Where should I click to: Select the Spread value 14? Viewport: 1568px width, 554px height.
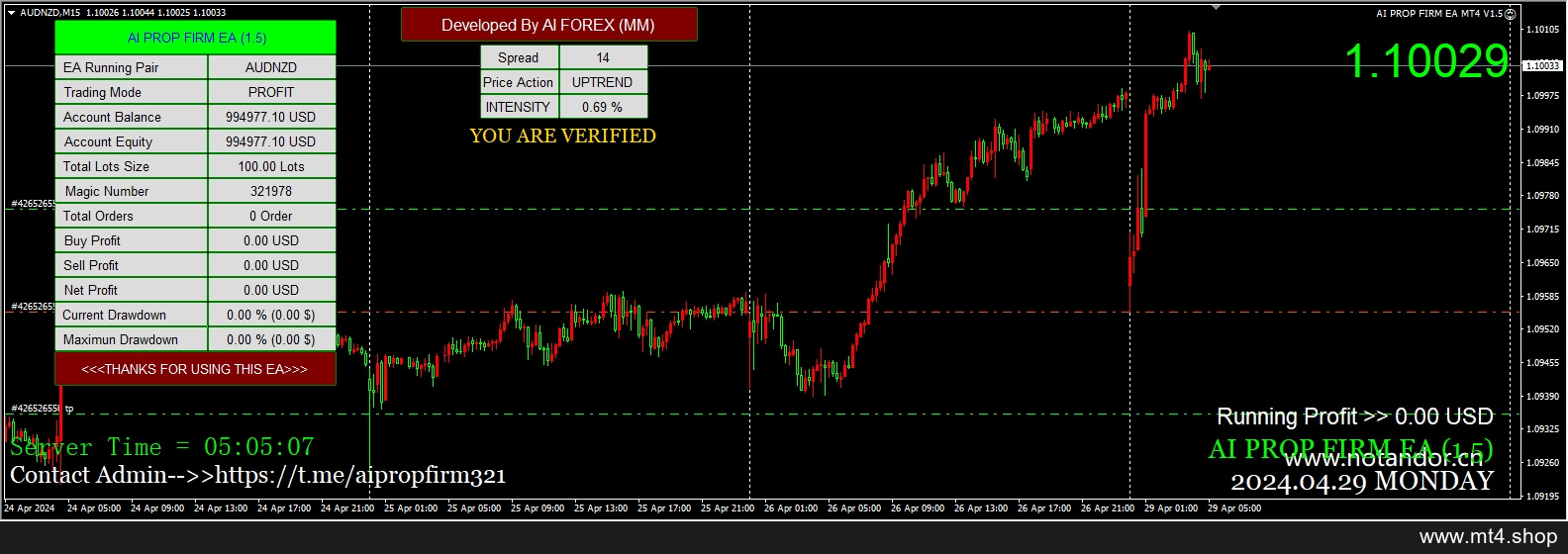pyautogui.click(x=604, y=57)
